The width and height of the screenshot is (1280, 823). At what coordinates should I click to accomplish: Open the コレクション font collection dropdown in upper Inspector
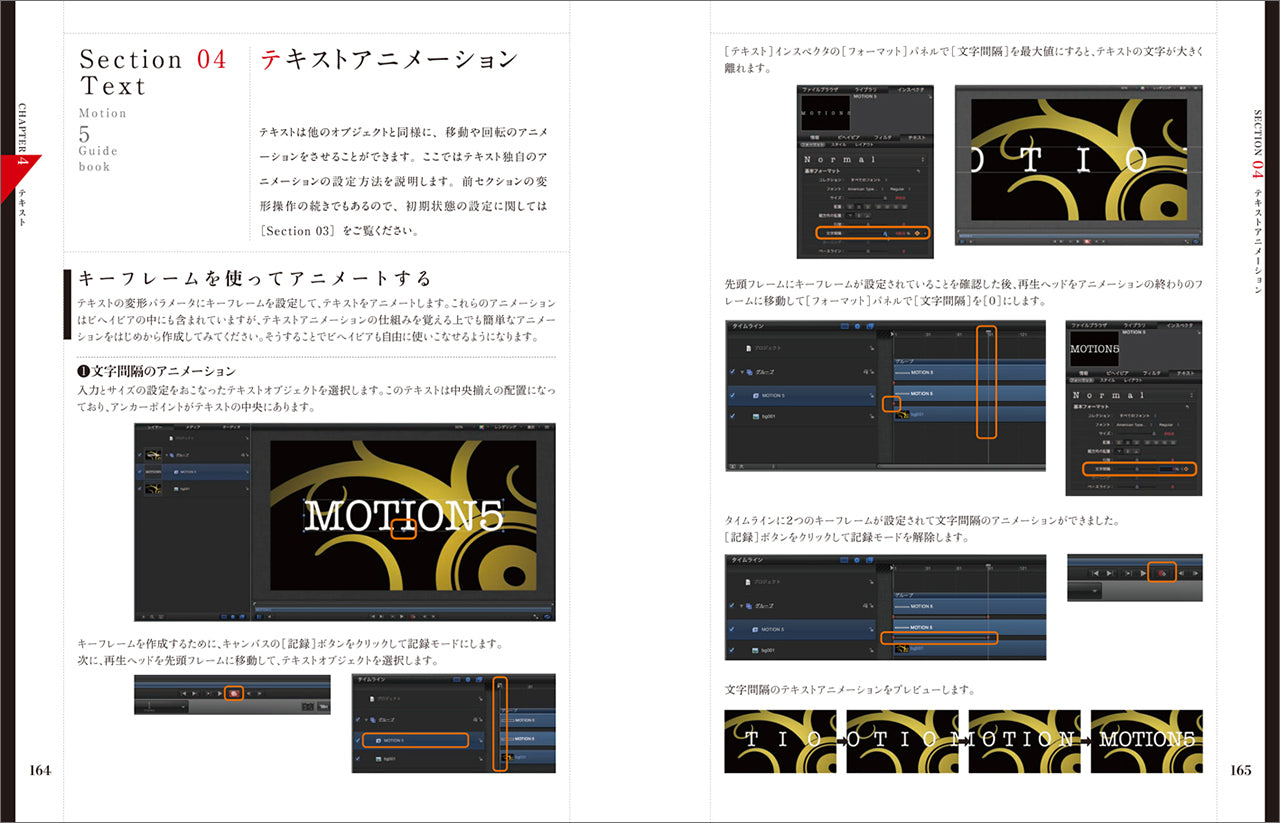[x=869, y=179]
